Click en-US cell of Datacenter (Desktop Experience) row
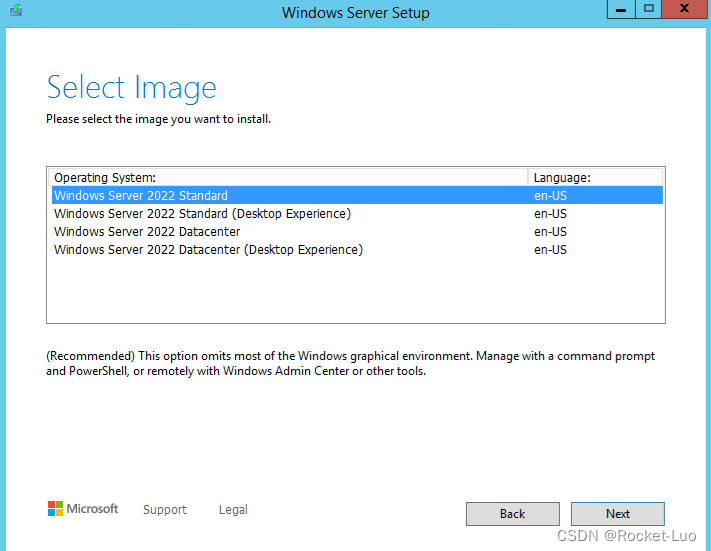Viewport: 711px width, 551px height. point(550,250)
